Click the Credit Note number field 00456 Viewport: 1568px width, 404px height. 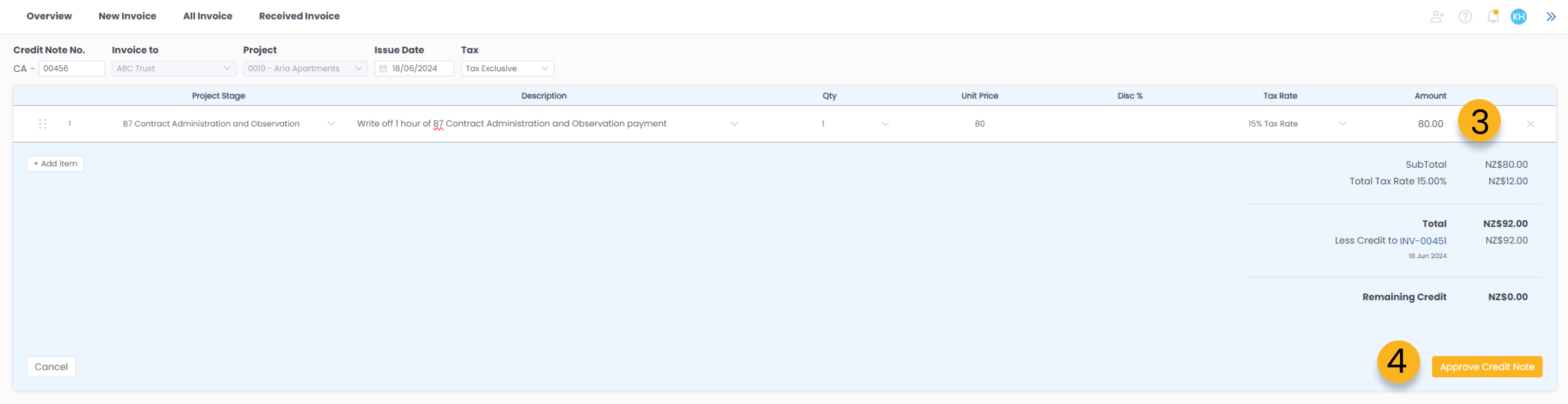pyautogui.click(x=72, y=68)
